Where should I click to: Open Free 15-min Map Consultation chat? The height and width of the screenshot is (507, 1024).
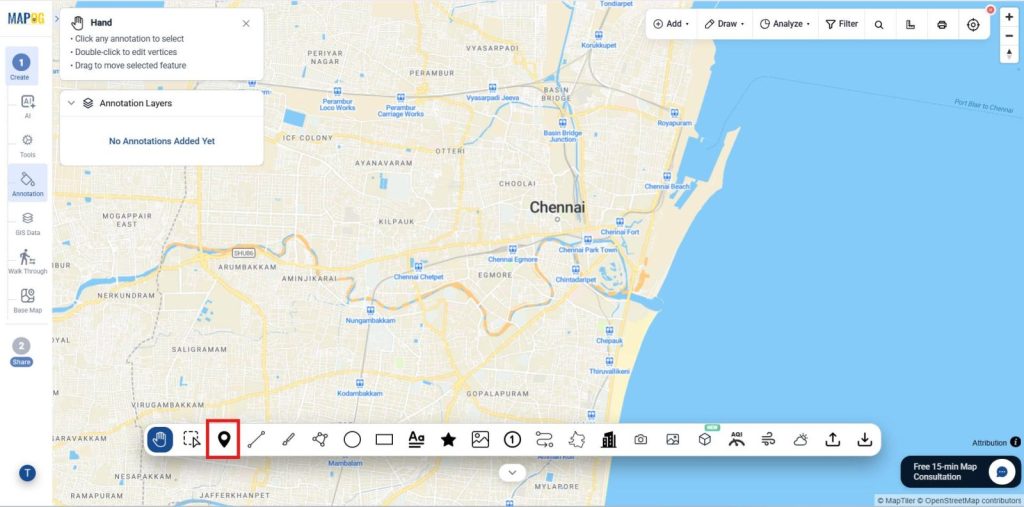tap(960, 472)
